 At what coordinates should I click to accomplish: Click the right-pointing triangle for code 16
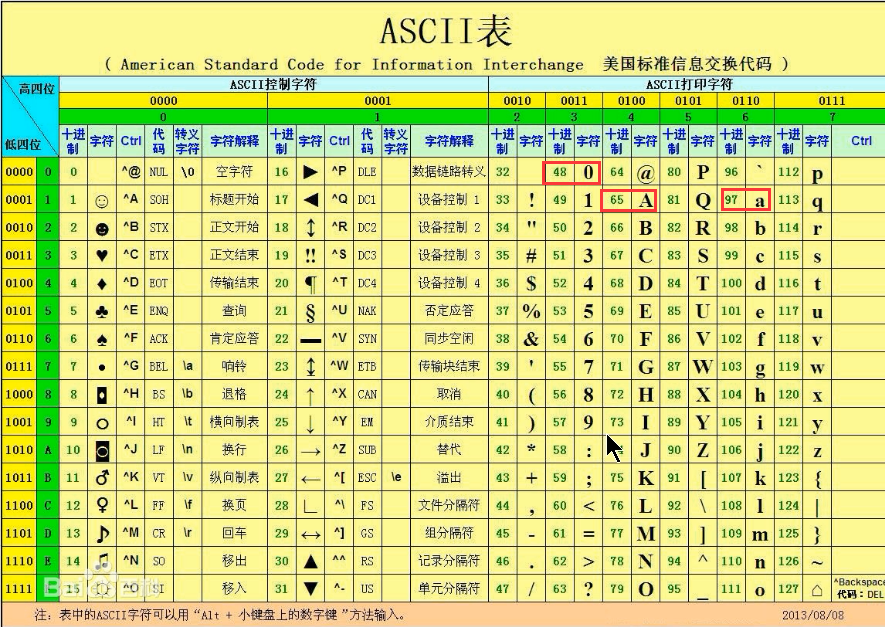pyautogui.click(x=310, y=172)
